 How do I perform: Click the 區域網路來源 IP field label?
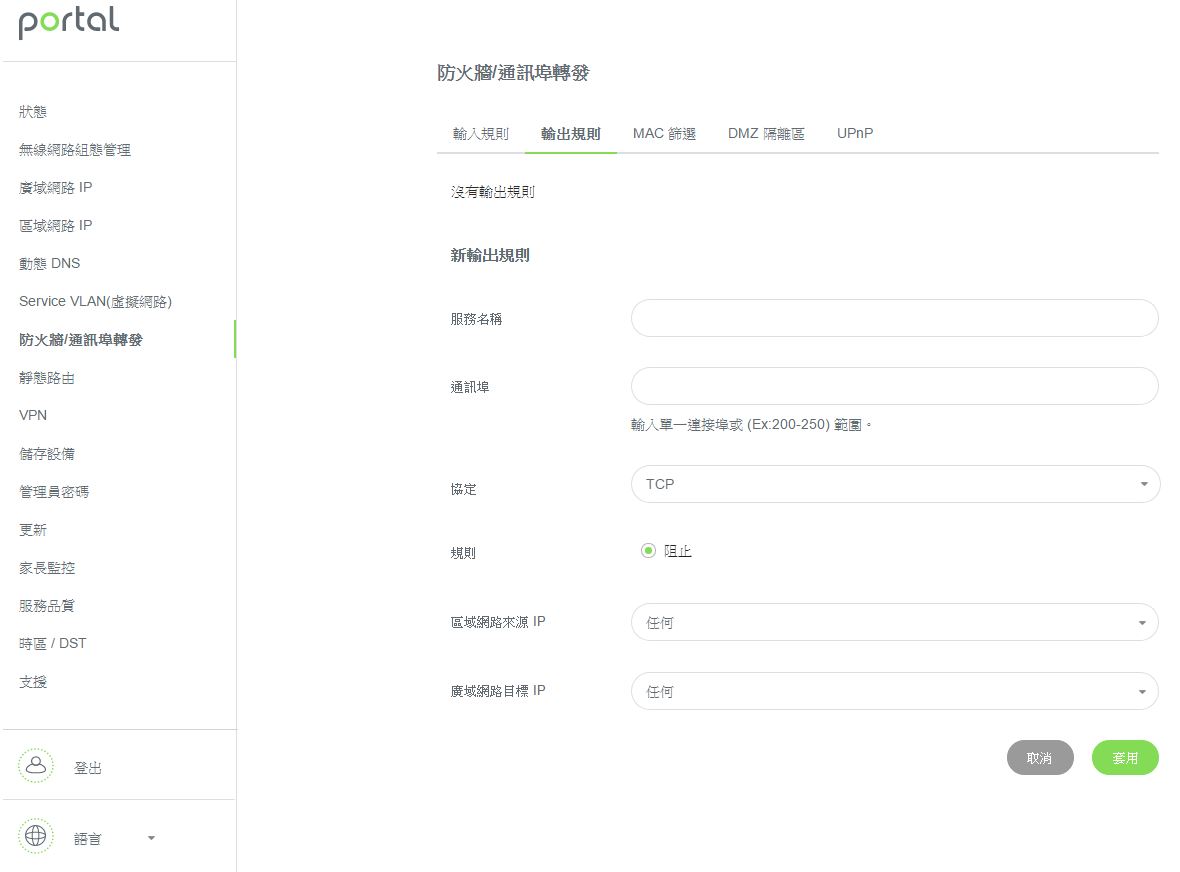[498, 622]
